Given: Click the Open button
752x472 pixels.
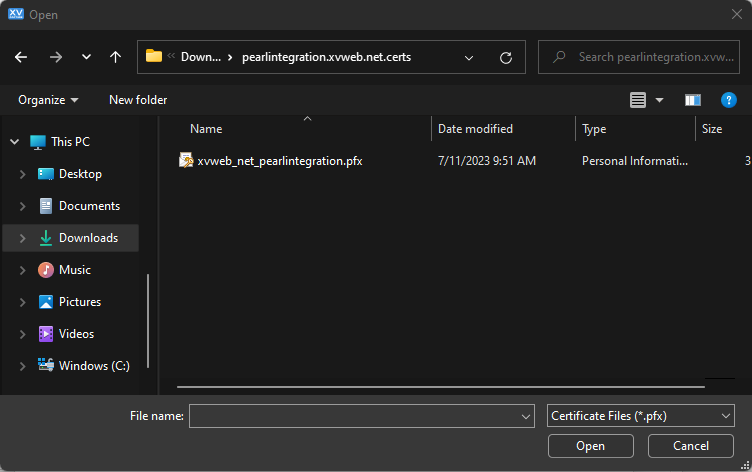Looking at the screenshot, I should coord(590,446).
